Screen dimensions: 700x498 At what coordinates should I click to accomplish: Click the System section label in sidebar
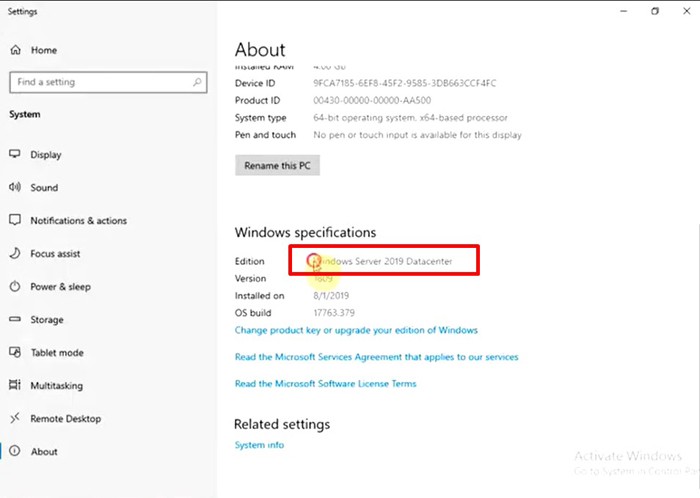point(25,114)
